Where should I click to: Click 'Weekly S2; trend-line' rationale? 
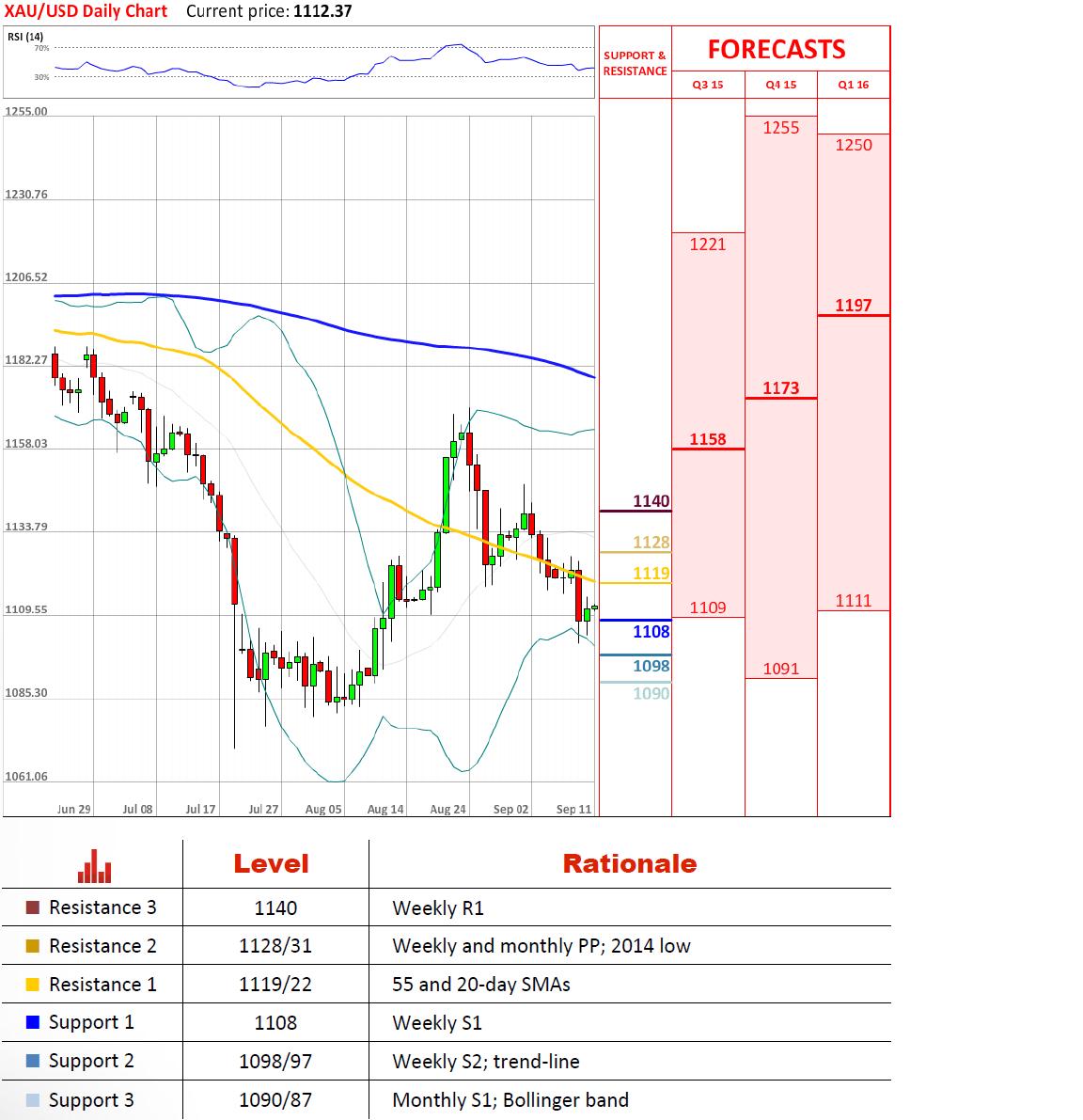point(486,1062)
